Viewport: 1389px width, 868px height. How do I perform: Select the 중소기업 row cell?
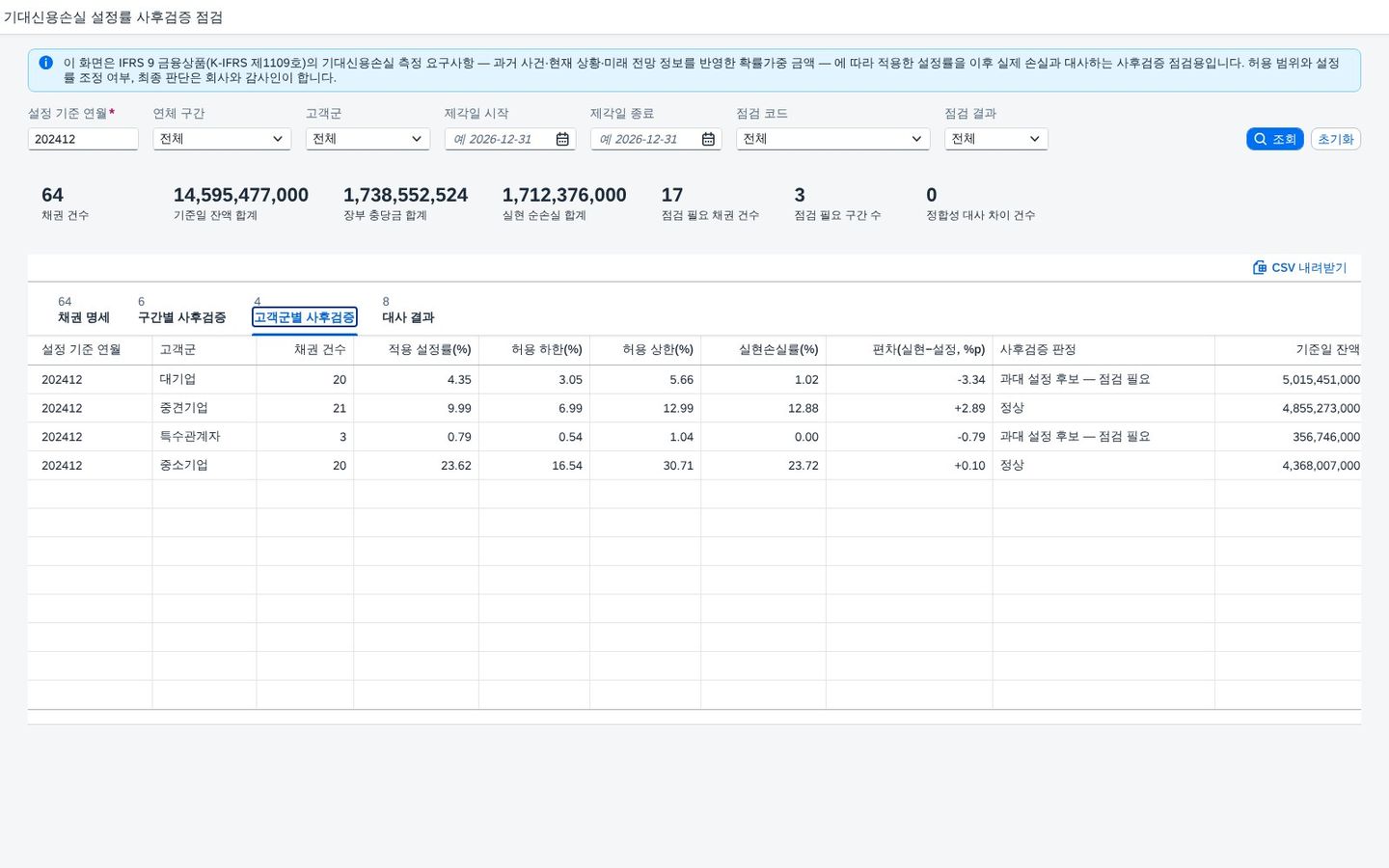coord(204,465)
